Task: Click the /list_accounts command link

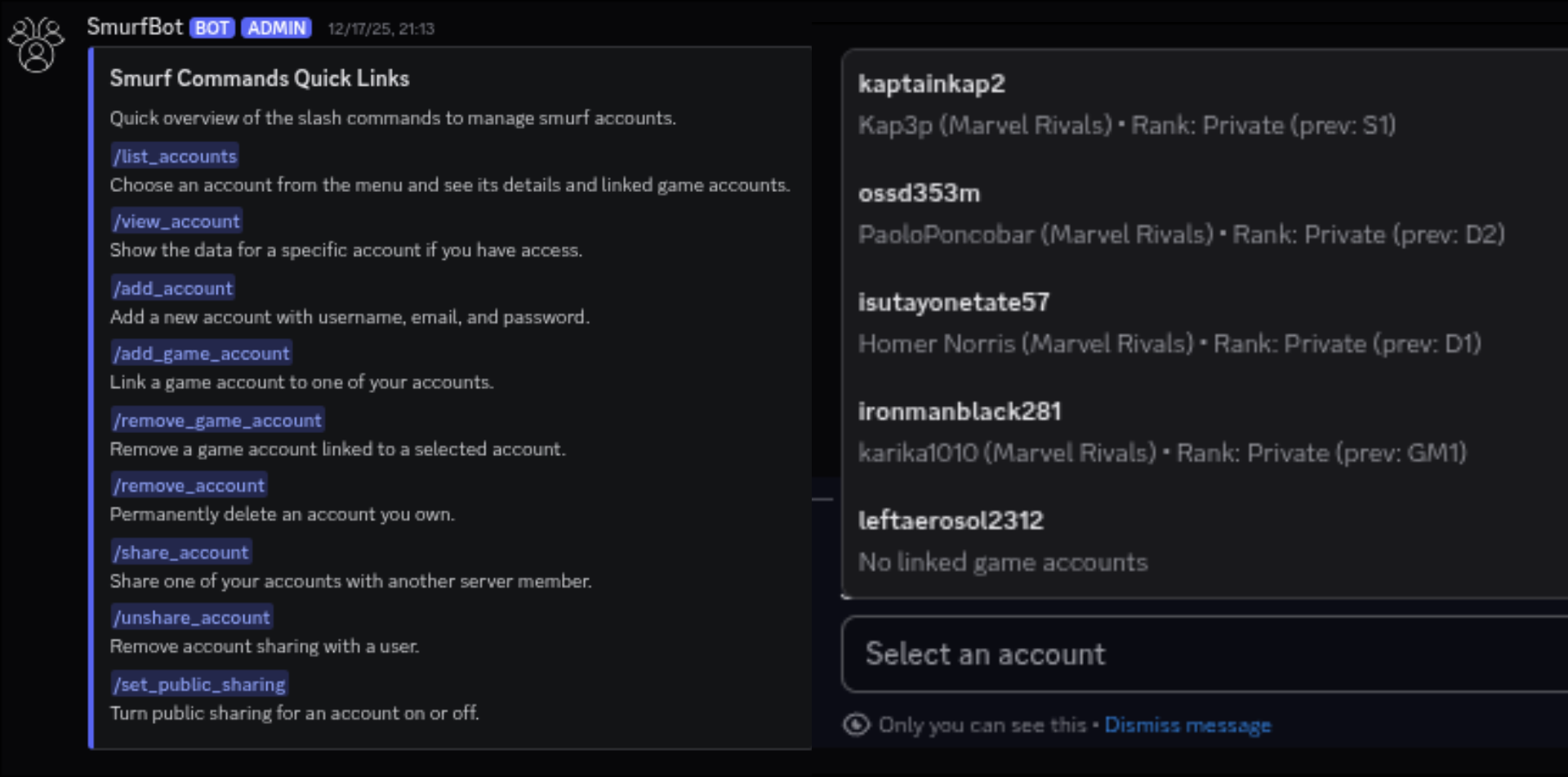Action: tap(174, 155)
